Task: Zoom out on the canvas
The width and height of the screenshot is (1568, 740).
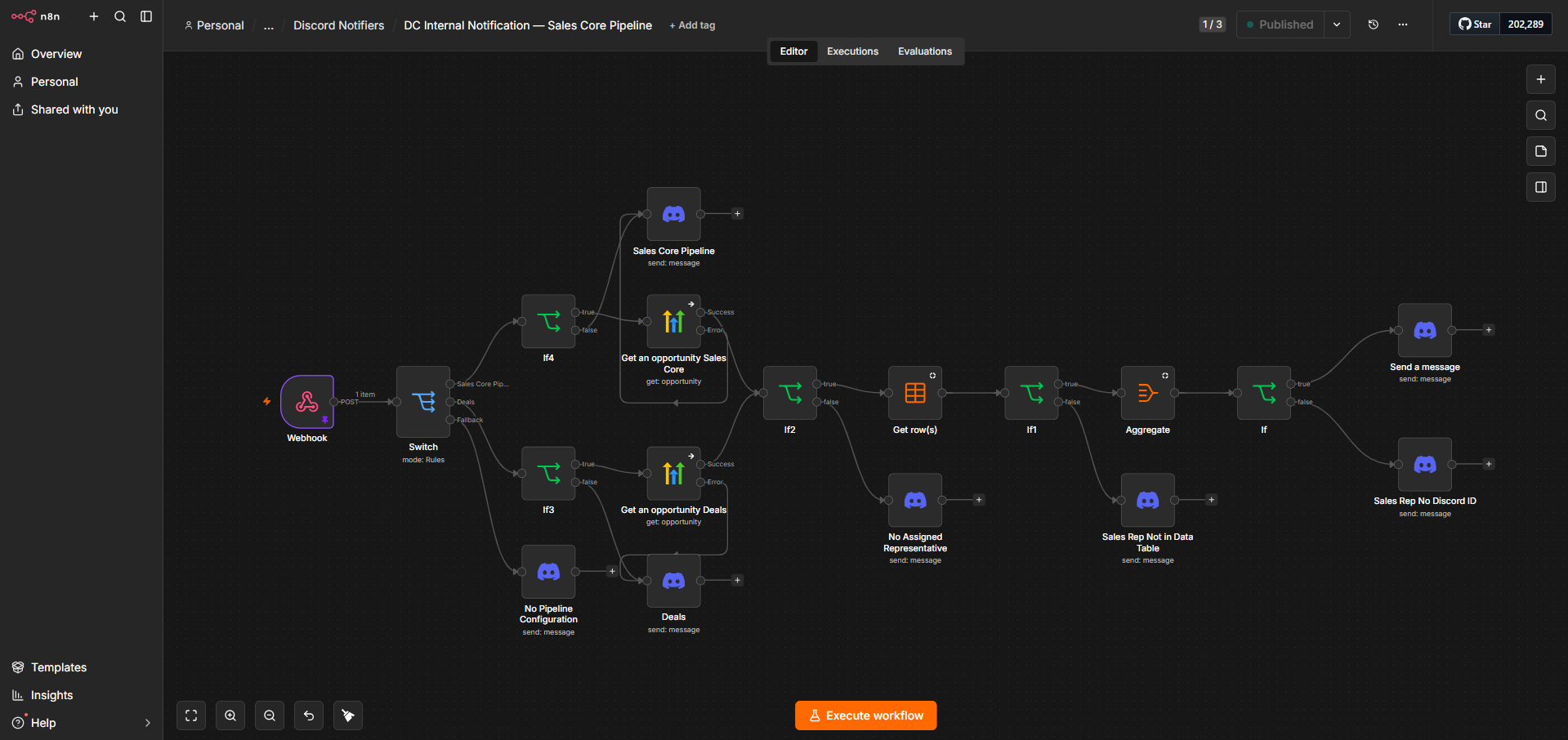Action: coord(270,715)
